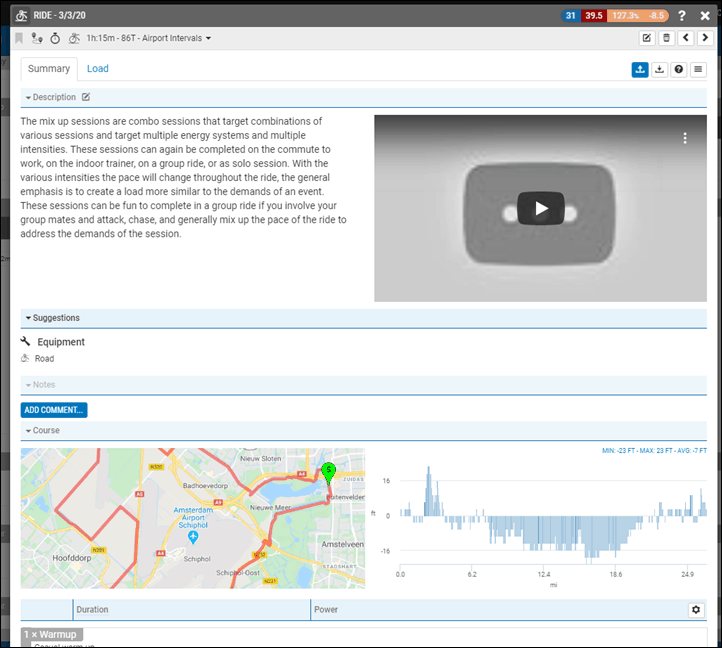Play the embedded video
Viewport: 722px width, 648px height.
(x=541, y=209)
